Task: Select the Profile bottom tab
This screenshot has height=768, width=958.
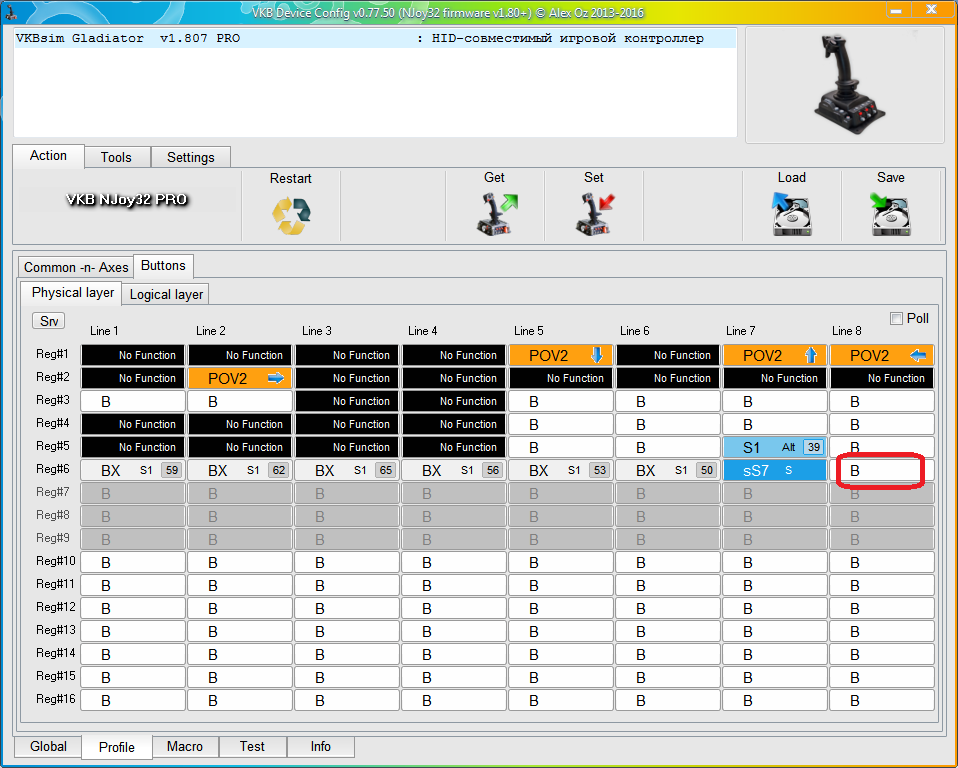Action: tap(117, 747)
